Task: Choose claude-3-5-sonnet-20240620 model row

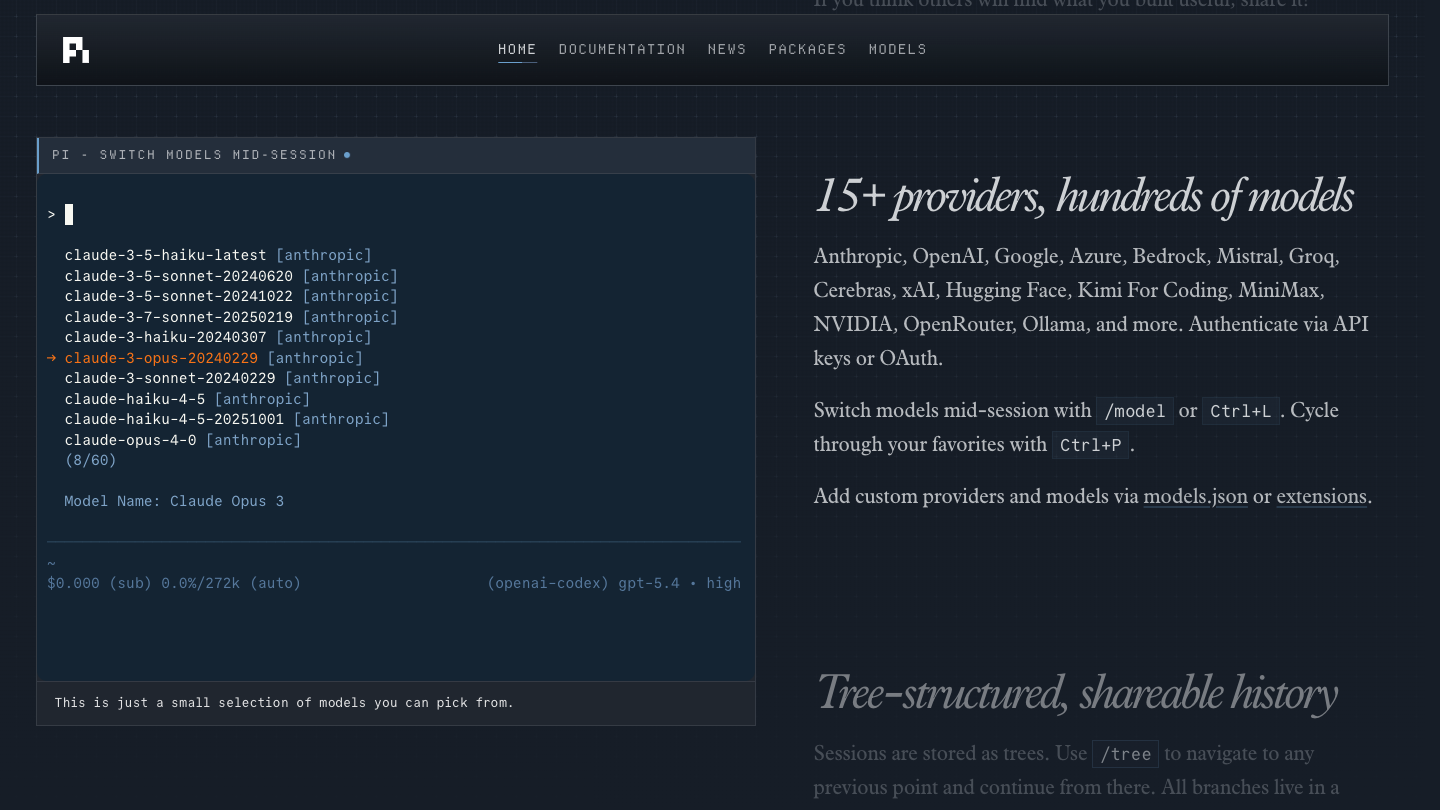Action: click(231, 276)
